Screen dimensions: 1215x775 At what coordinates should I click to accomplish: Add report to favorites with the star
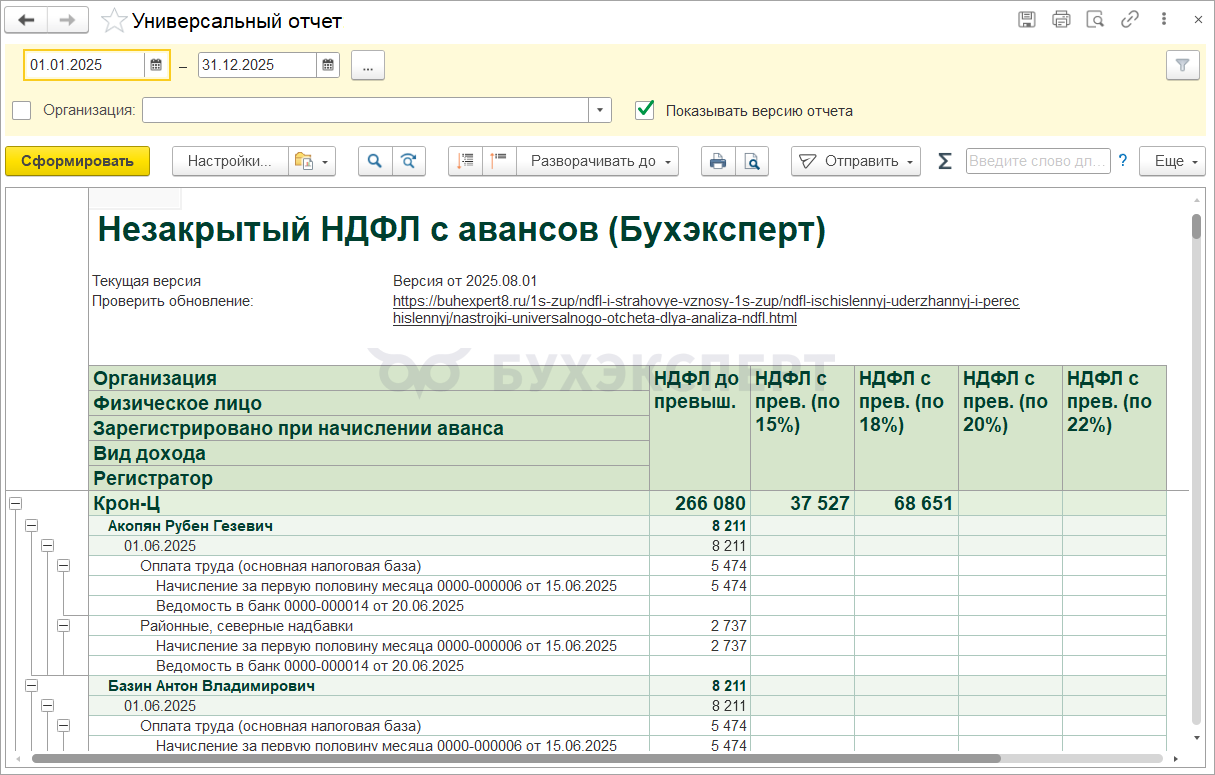click(x=115, y=20)
